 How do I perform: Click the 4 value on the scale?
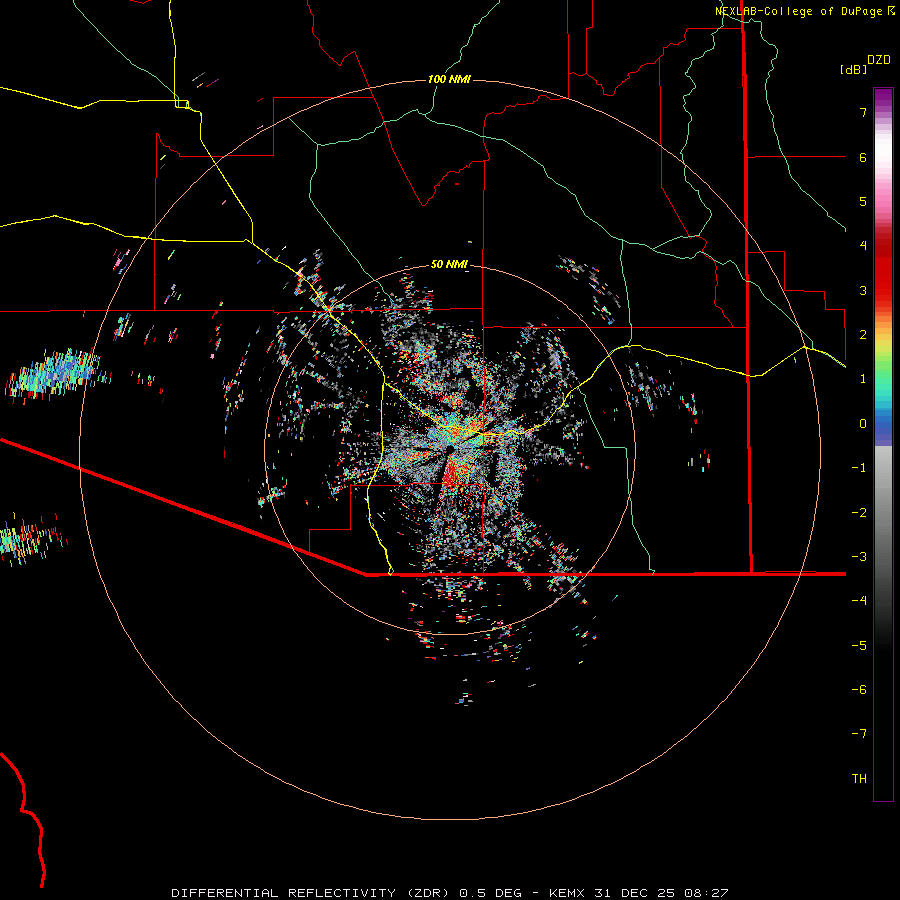[863, 246]
